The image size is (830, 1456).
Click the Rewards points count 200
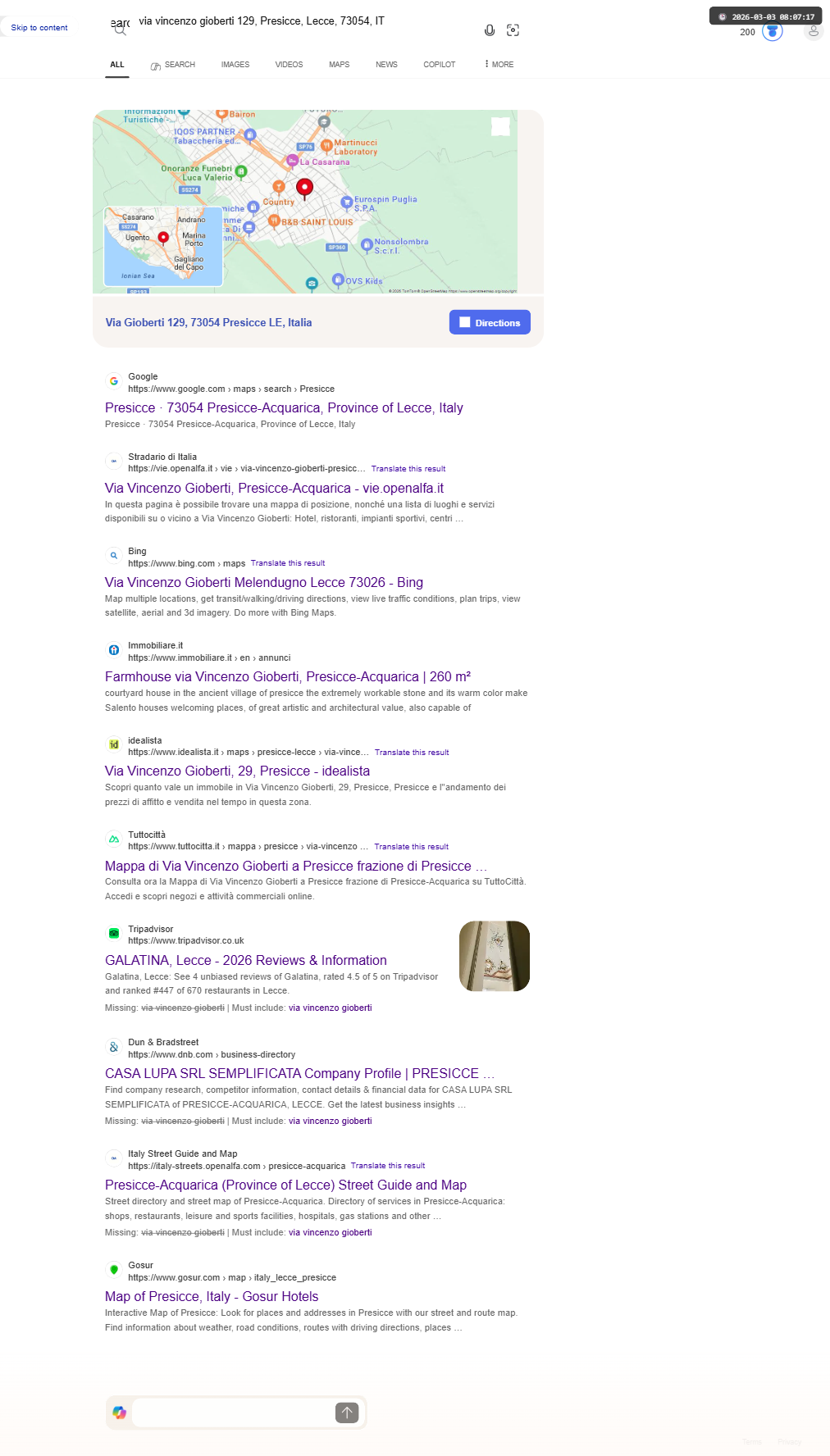[747, 33]
